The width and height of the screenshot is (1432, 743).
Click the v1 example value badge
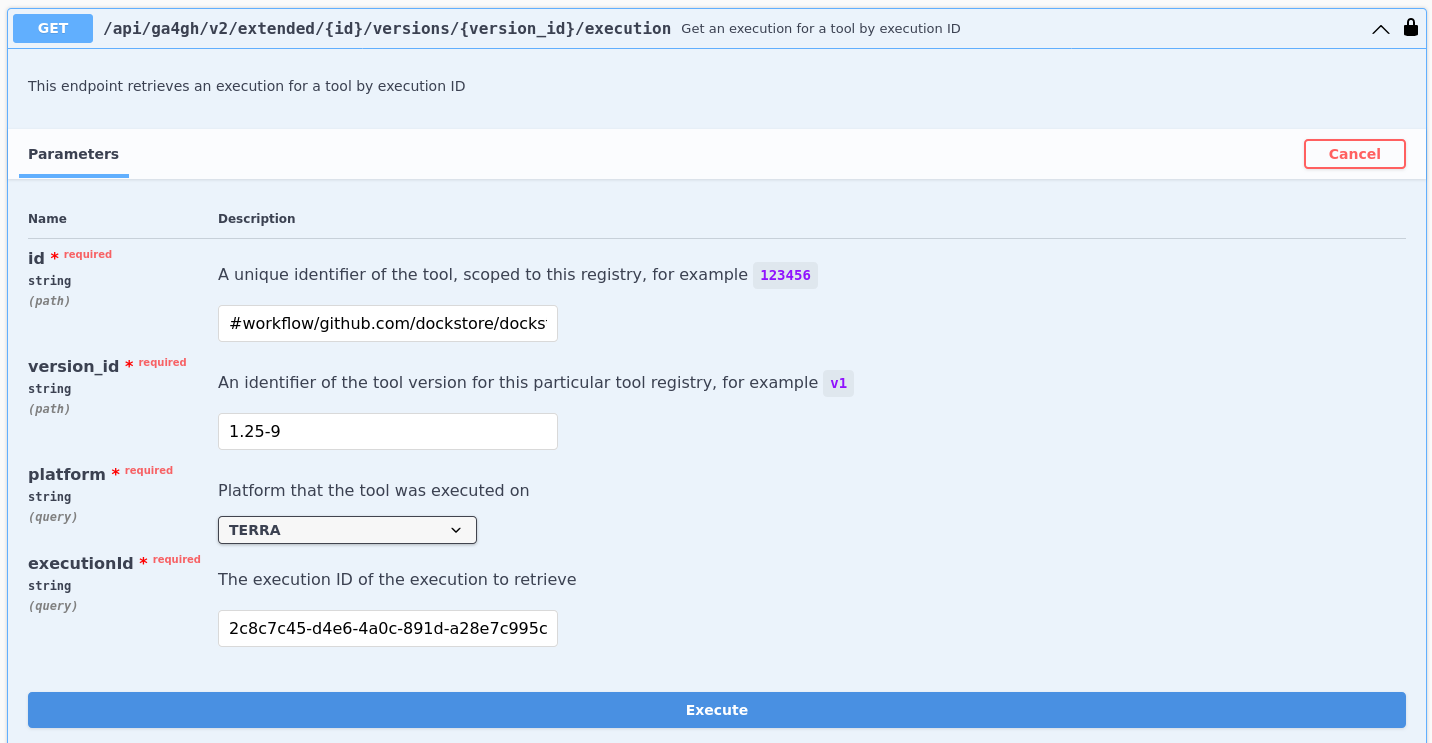point(838,383)
